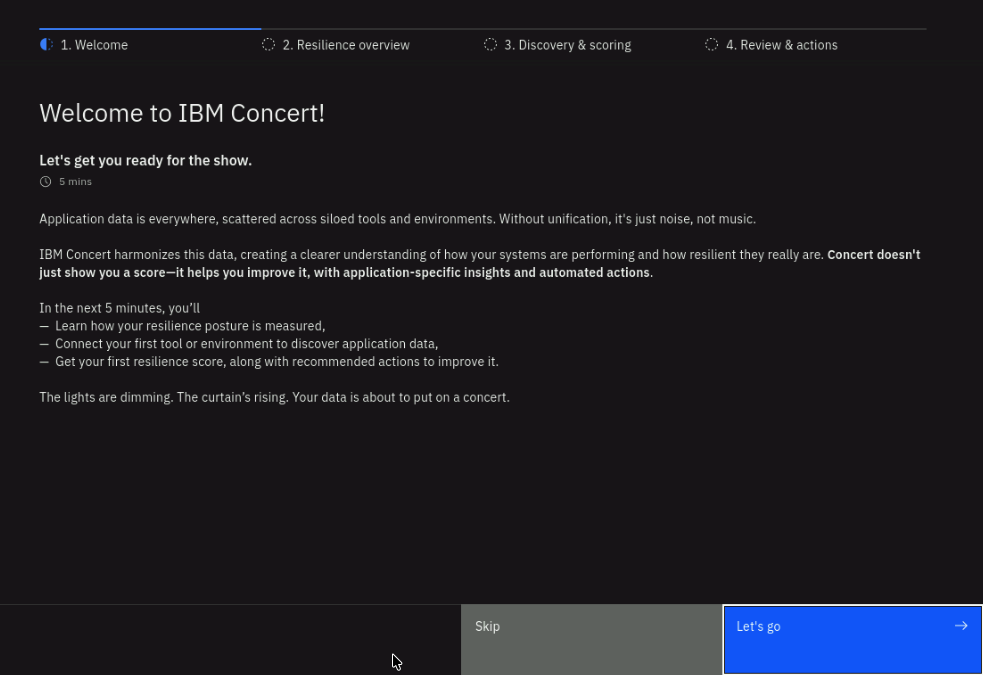
Task: Open the '2. Resilience overview' step
Action: [346, 45]
